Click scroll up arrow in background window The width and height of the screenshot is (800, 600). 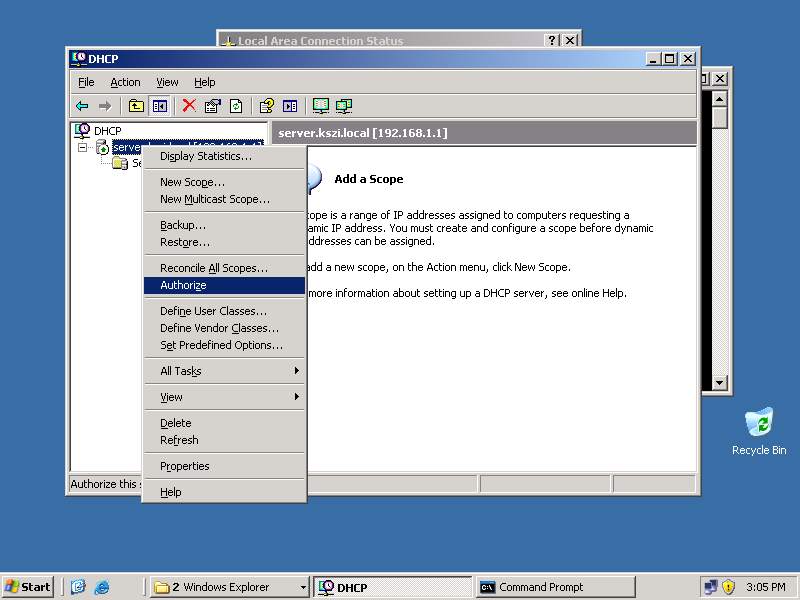[x=719, y=98]
